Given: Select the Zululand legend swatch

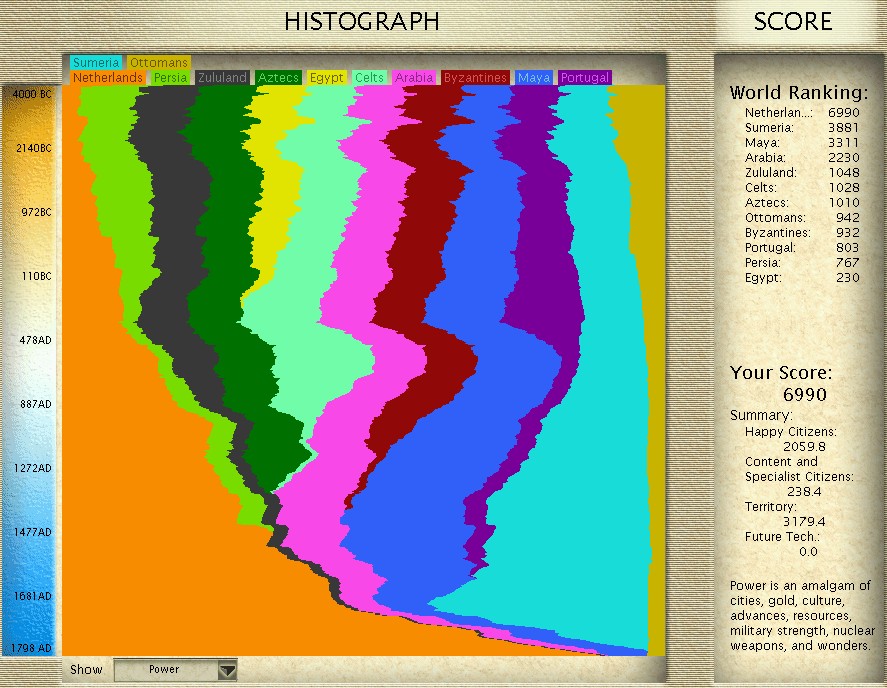Looking at the screenshot, I should 222,78.
